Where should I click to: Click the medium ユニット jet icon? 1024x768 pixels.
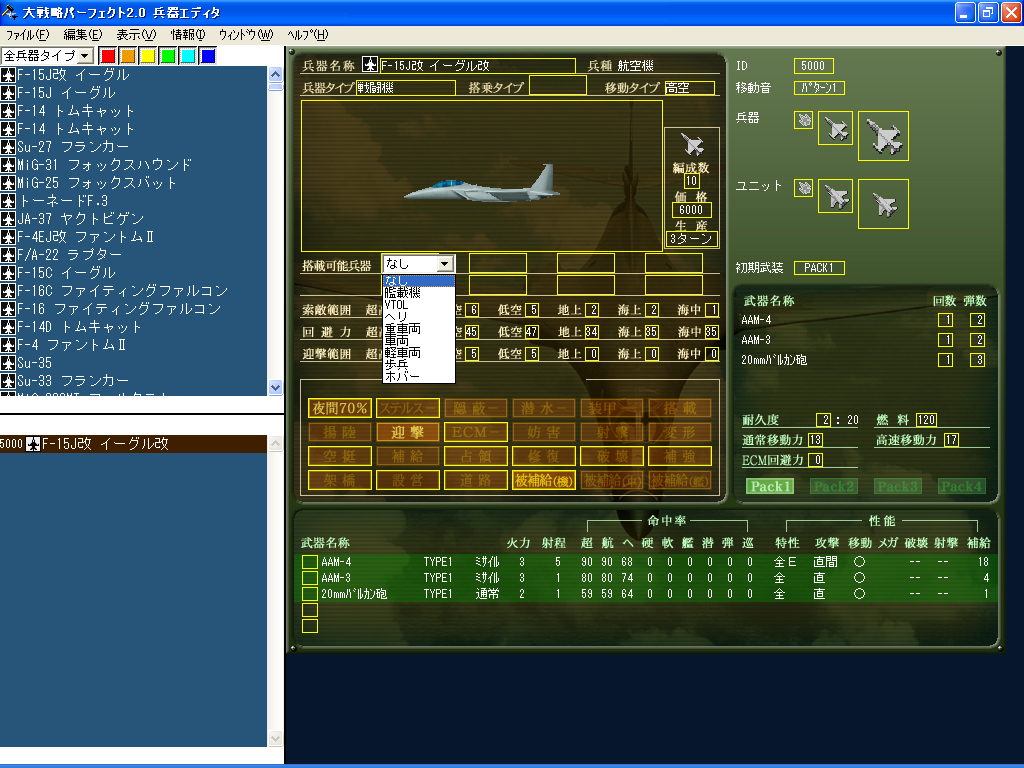(x=835, y=196)
